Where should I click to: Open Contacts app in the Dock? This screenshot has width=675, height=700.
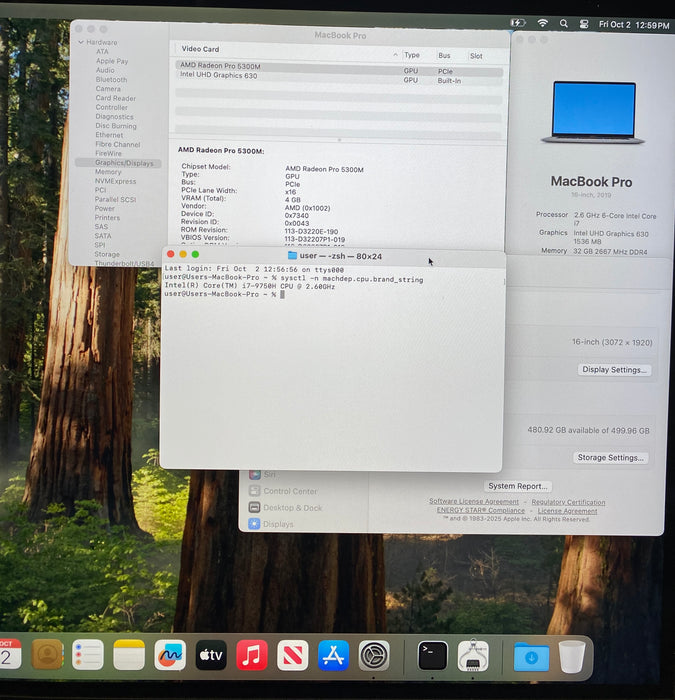pyautogui.click(x=47, y=654)
